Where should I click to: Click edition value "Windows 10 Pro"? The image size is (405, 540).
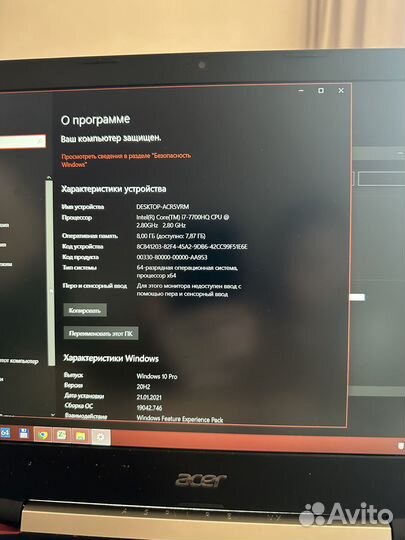[x=157, y=376]
